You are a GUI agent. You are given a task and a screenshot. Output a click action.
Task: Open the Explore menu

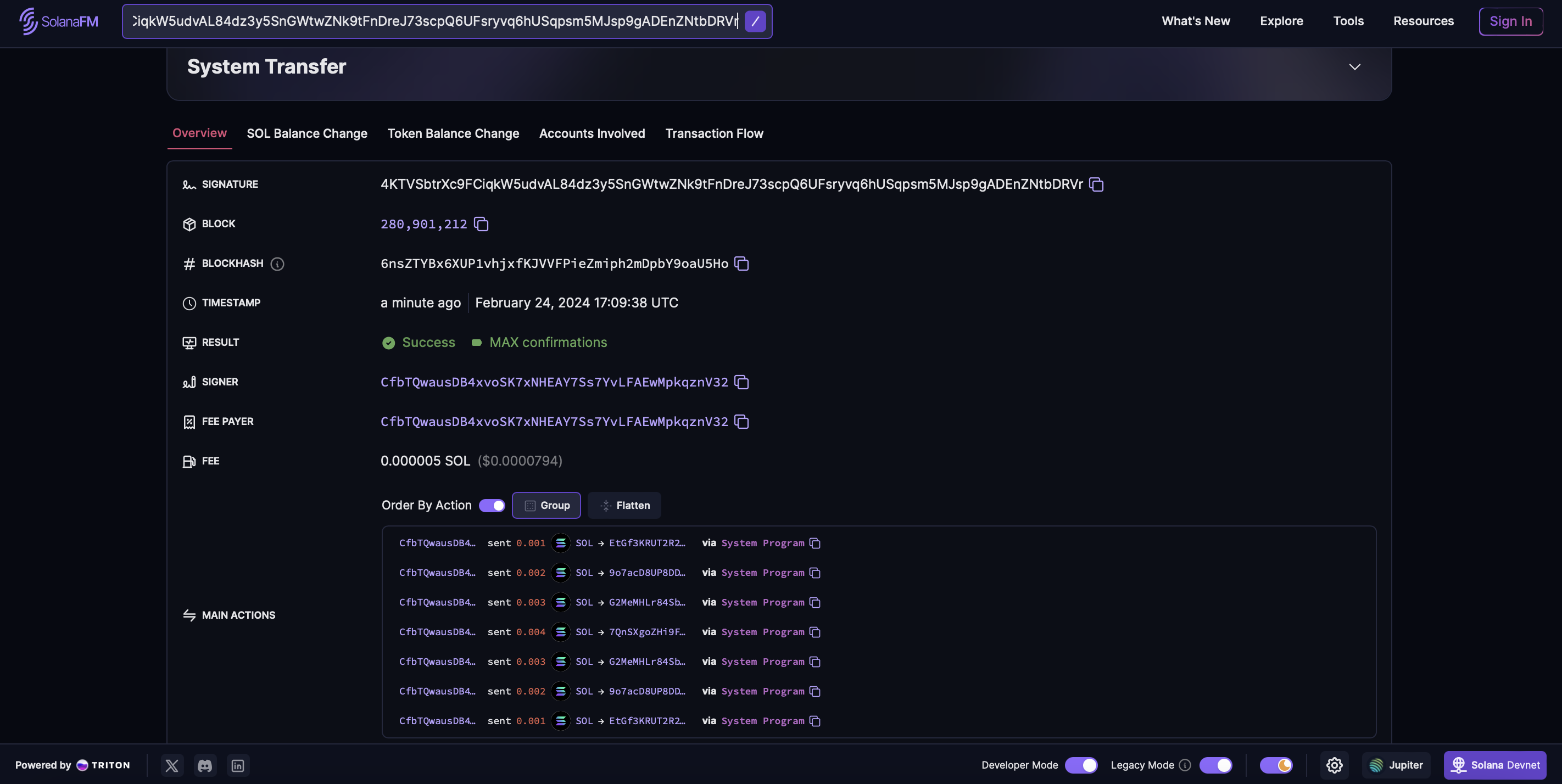[1281, 21]
